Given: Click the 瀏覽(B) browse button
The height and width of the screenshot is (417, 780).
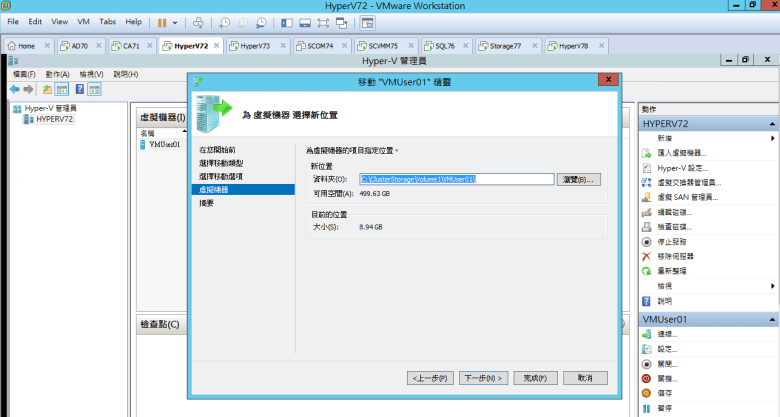Looking at the screenshot, I should pos(580,179).
